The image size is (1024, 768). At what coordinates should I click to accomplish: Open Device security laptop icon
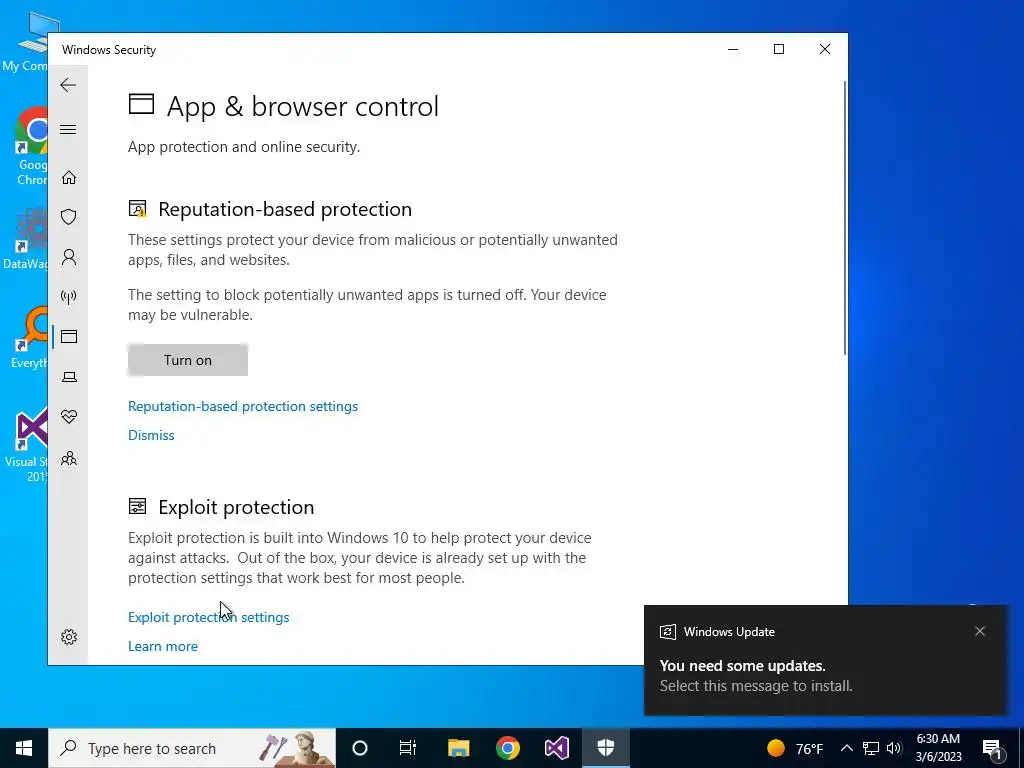[69, 377]
